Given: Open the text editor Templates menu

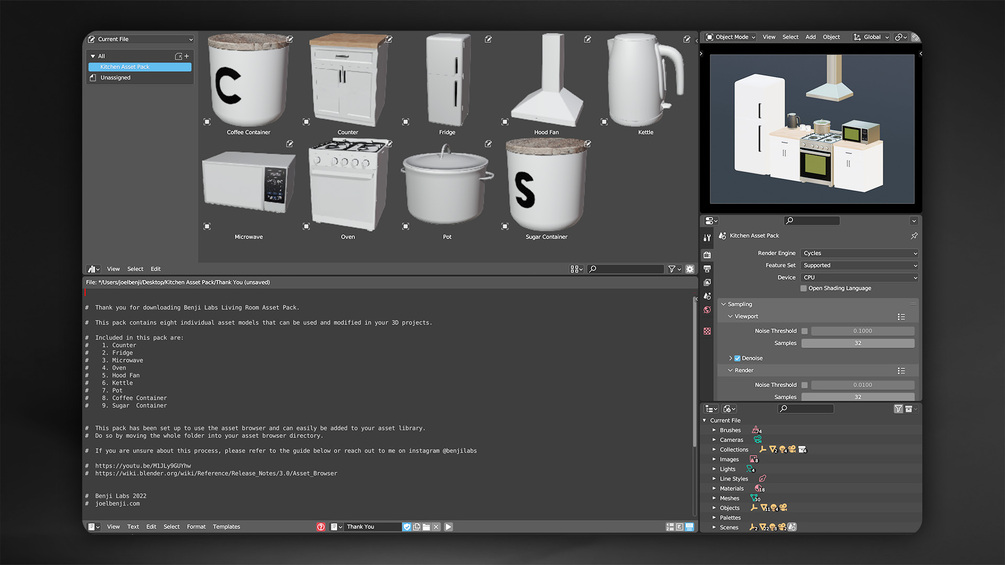Looking at the screenshot, I should [226, 527].
